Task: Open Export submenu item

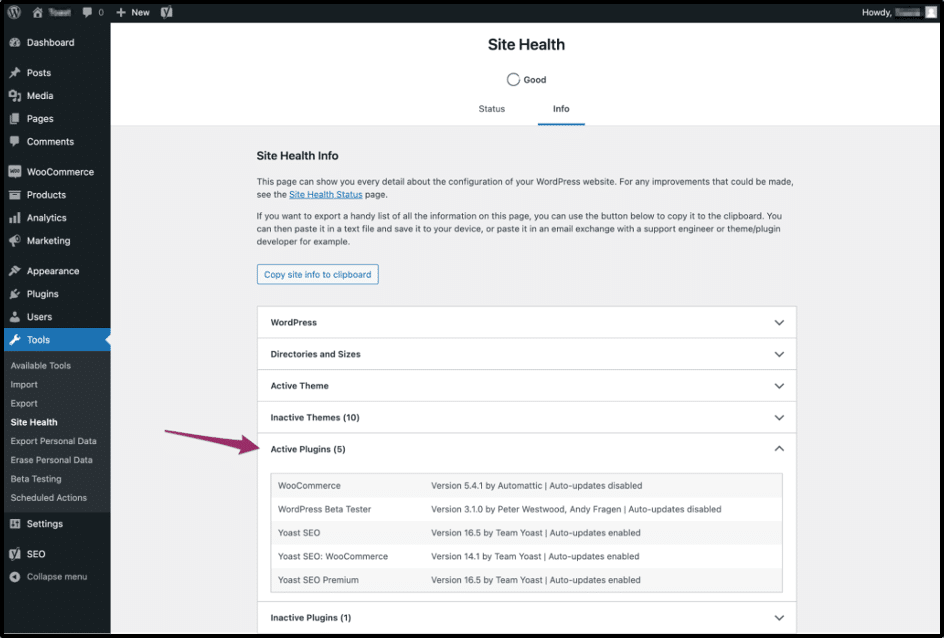Action: 24,403
